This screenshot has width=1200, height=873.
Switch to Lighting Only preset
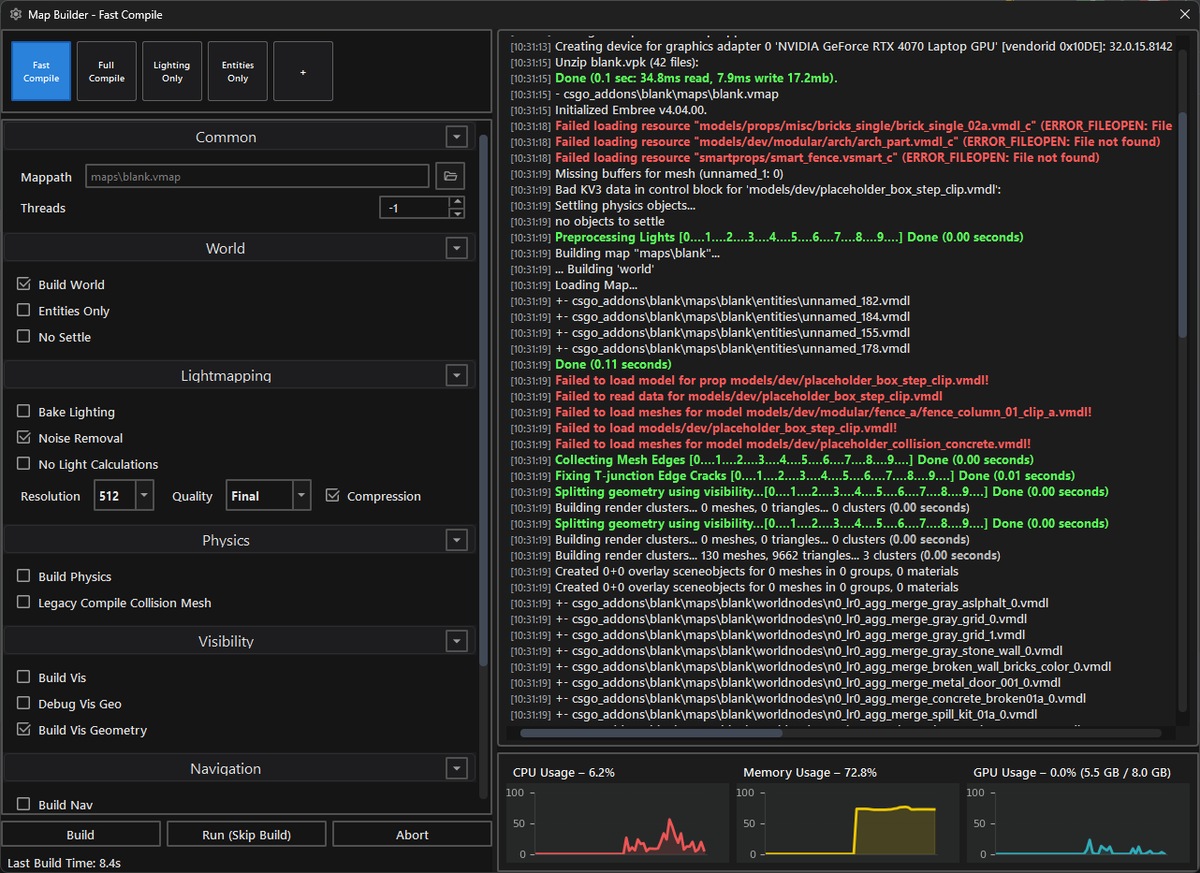pyautogui.click(x=172, y=71)
